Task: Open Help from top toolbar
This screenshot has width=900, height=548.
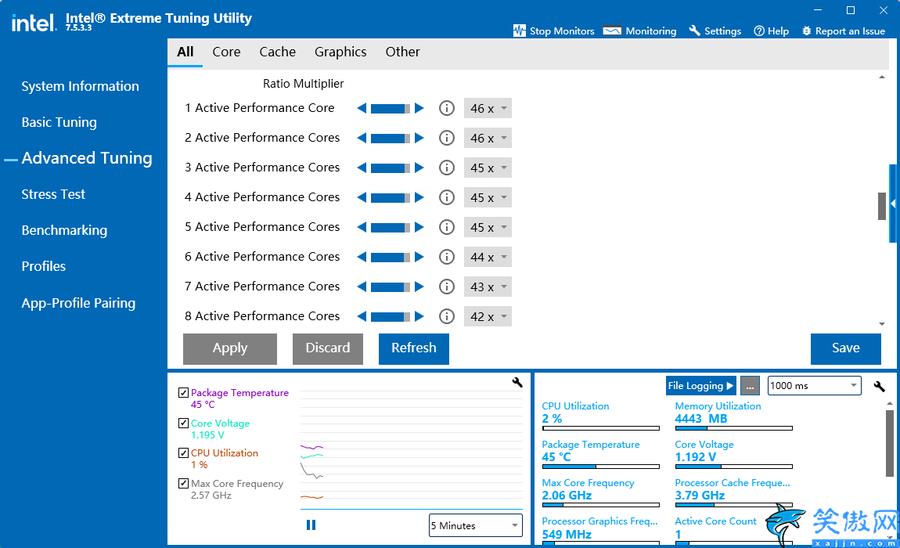Action: pyautogui.click(x=771, y=31)
